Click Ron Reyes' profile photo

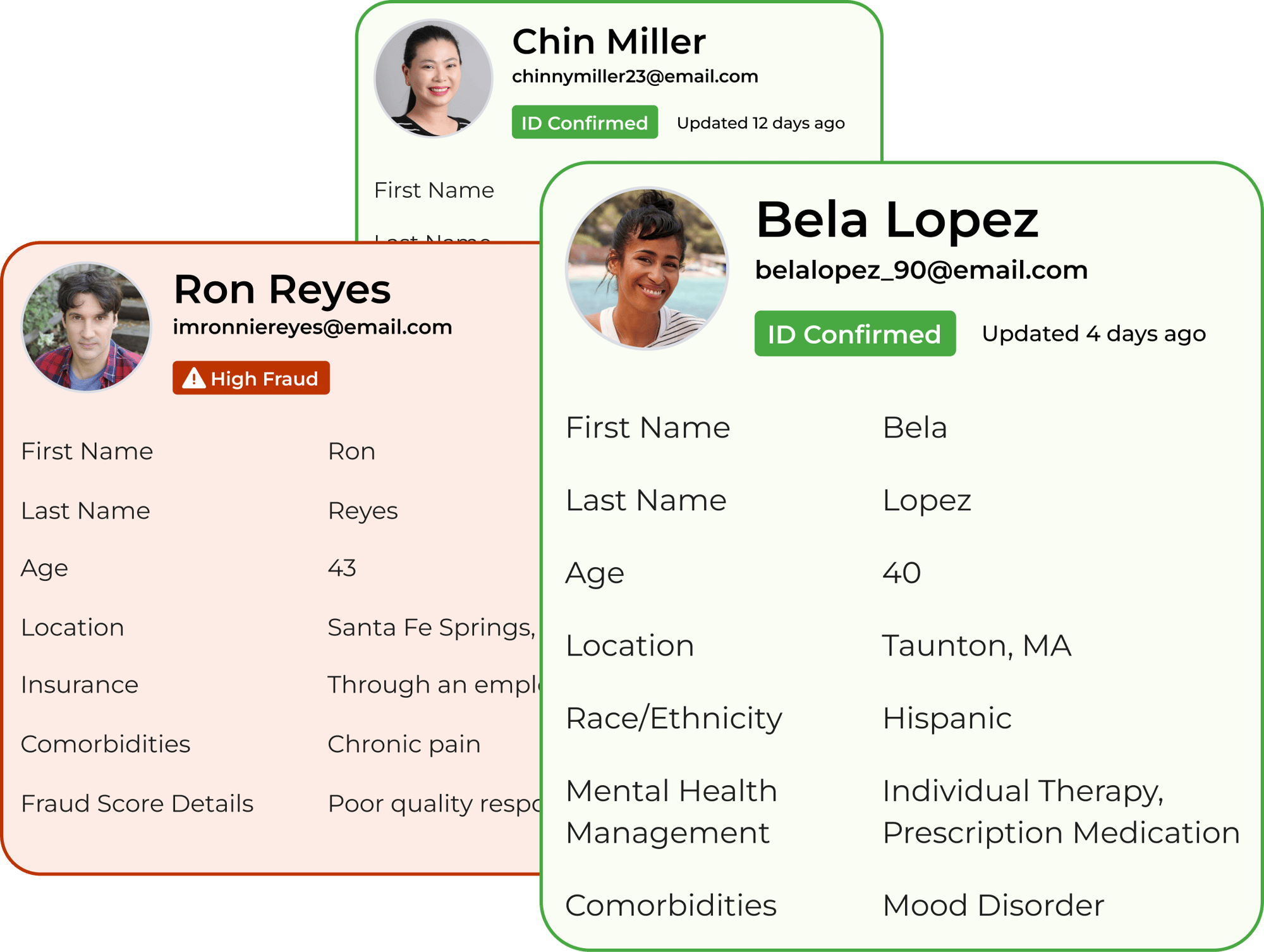[x=86, y=327]
